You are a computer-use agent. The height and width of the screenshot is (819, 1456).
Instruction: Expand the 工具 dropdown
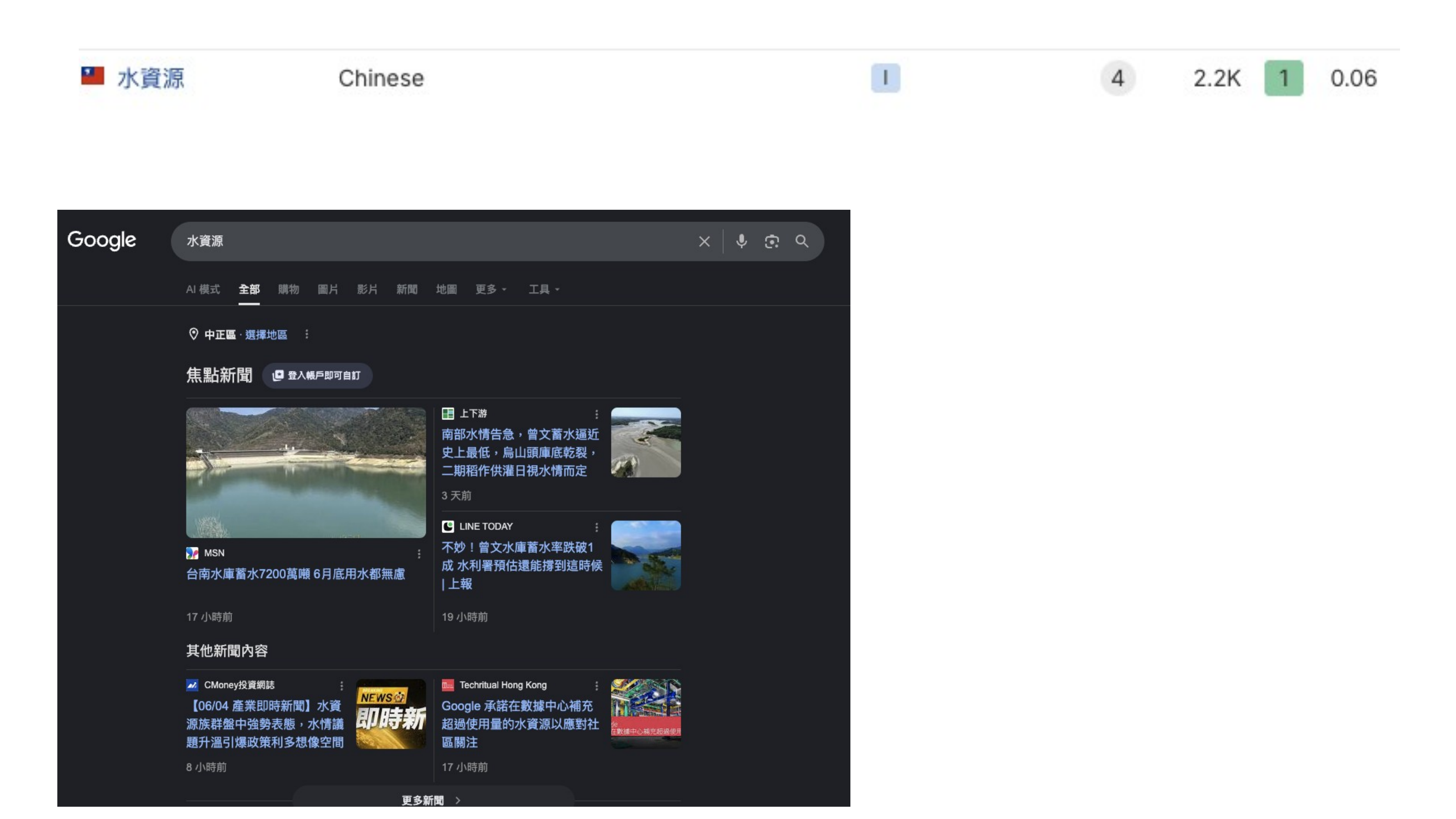click(x=544, y=289)
